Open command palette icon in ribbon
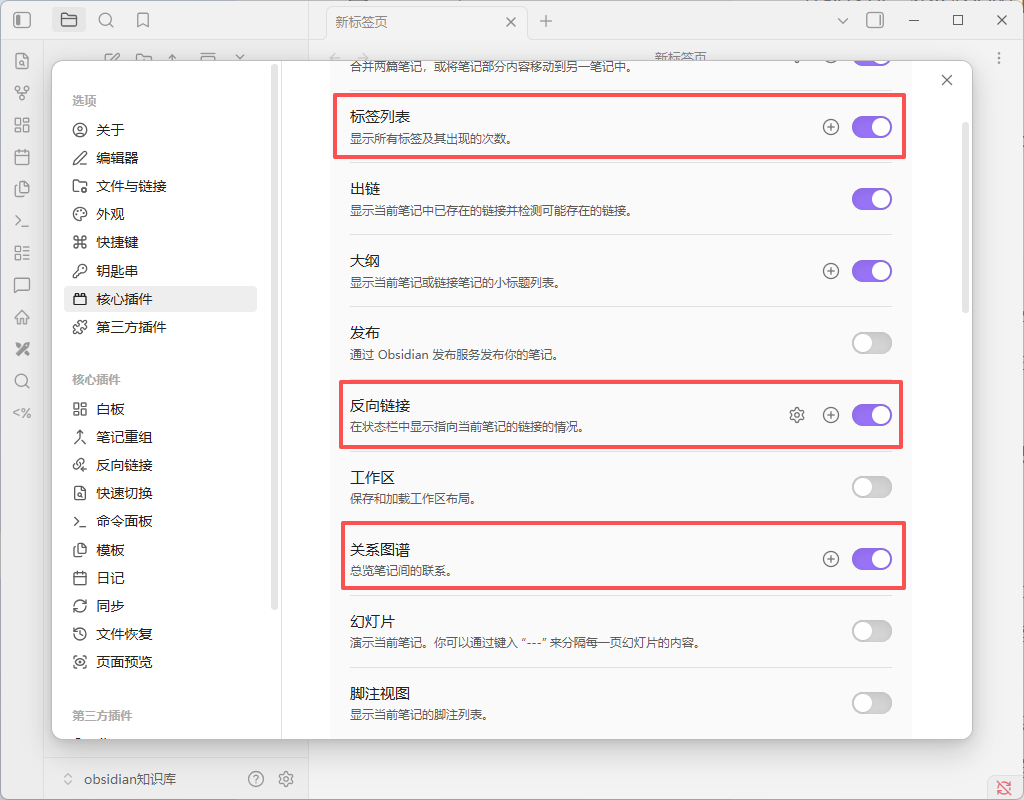Image resolution: width=1024 pixels, height=800 pixels. click(x=22, y=221)
